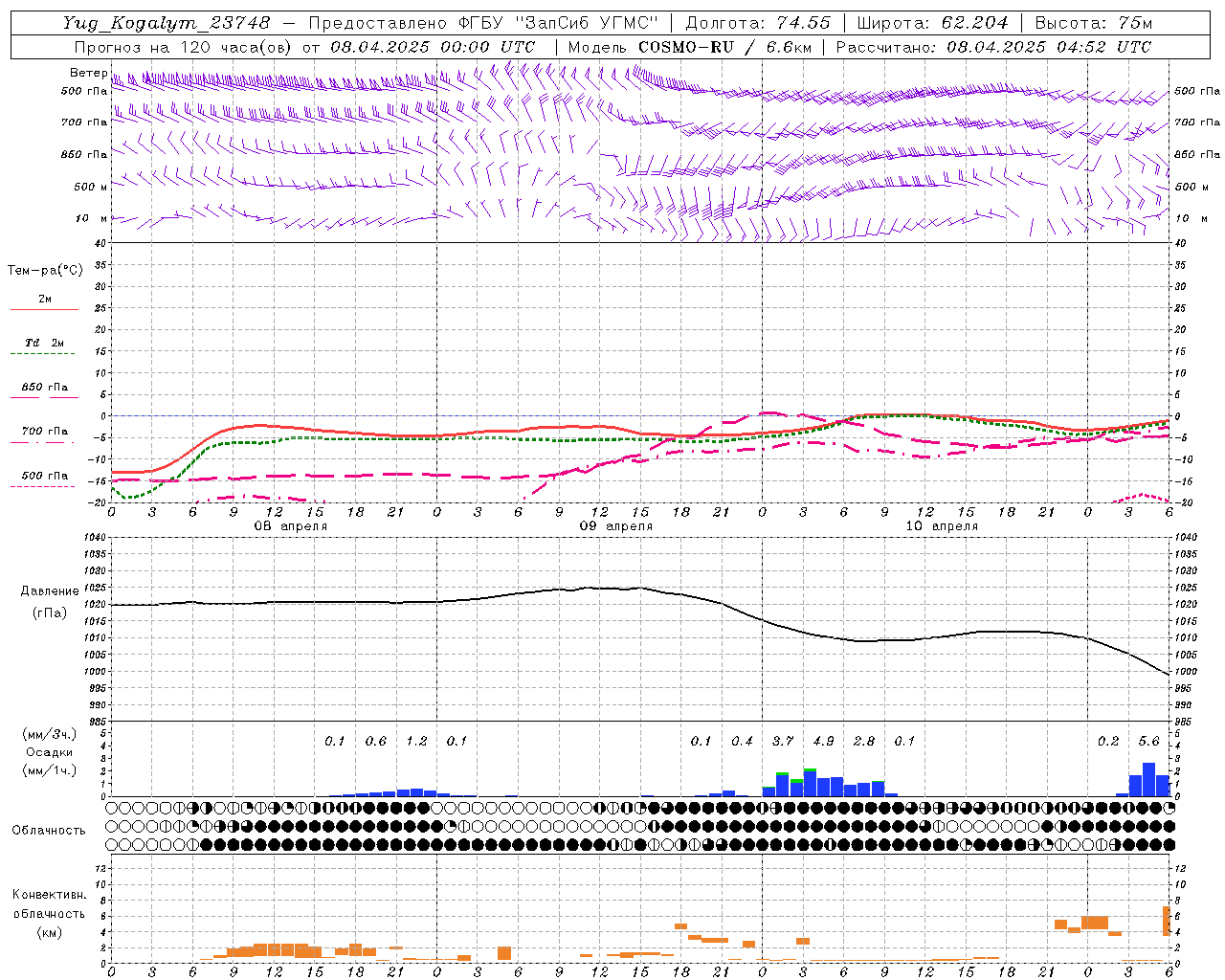Click the 2м temperature legend entry
The height and width of the screenshot is (980, 1225).
tap(45, 299)
